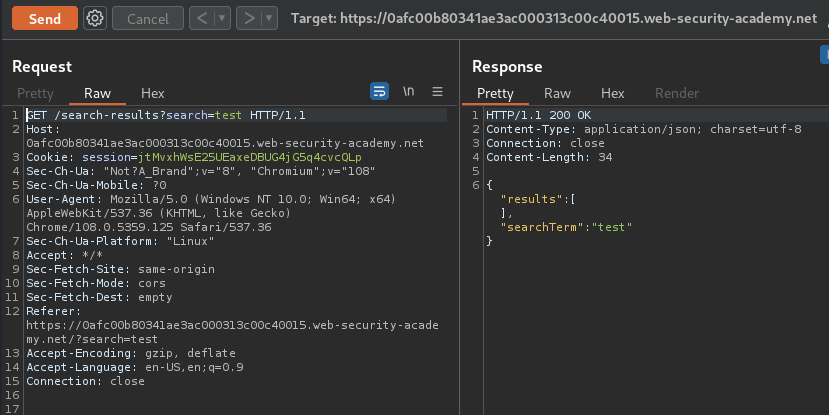The width and height of the screenshot is (829, 415).
Task: Click the Host header line
Action: (x=225, y=136)
